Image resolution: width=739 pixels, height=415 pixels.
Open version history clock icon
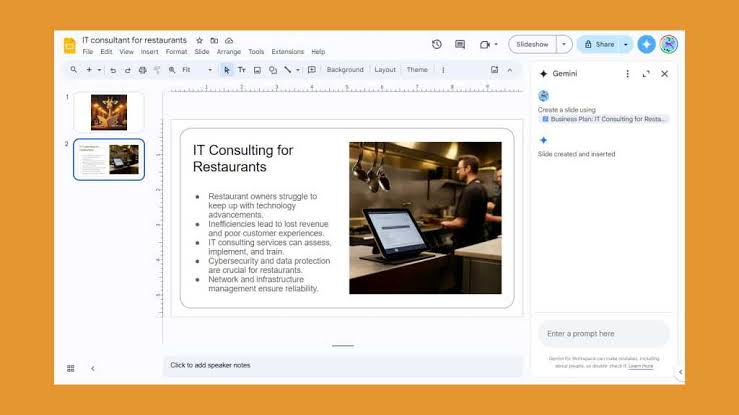point(436,44)
